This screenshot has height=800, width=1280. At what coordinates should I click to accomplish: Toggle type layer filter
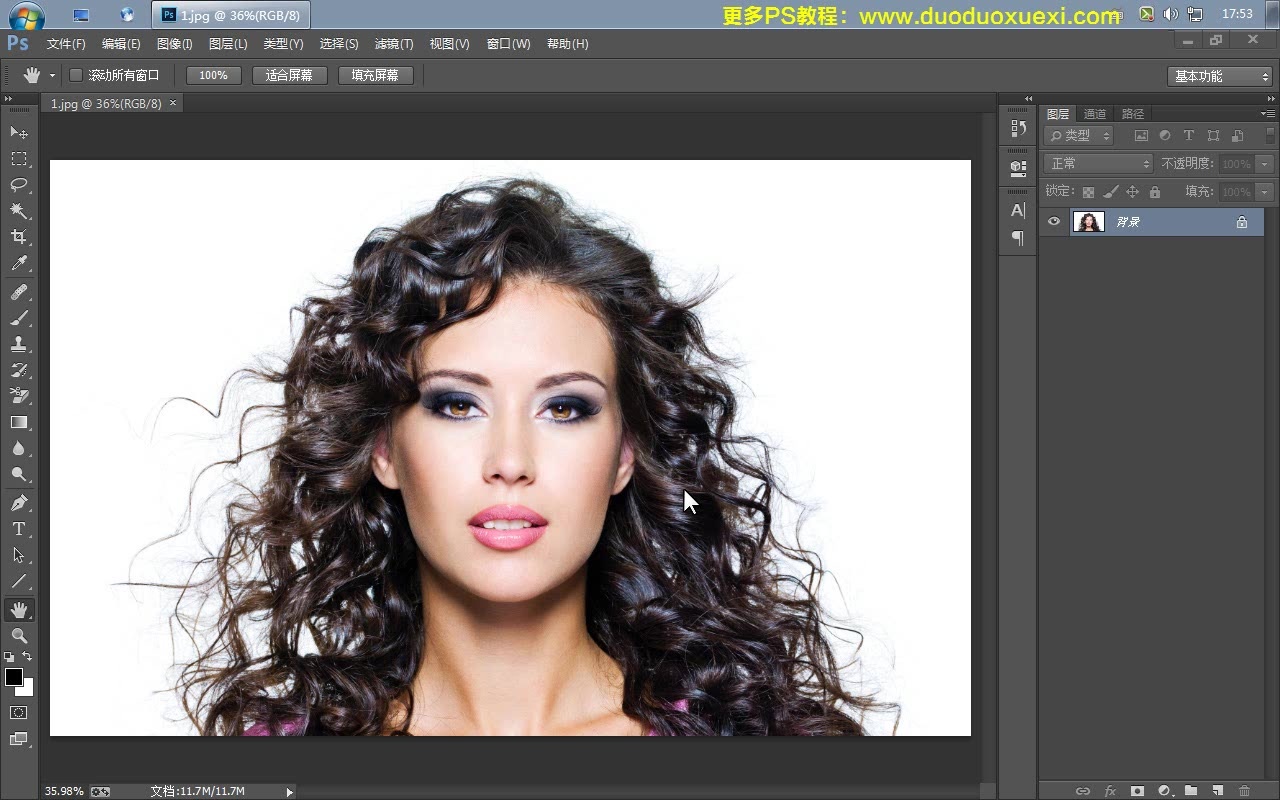click(x=1189, y=136)
